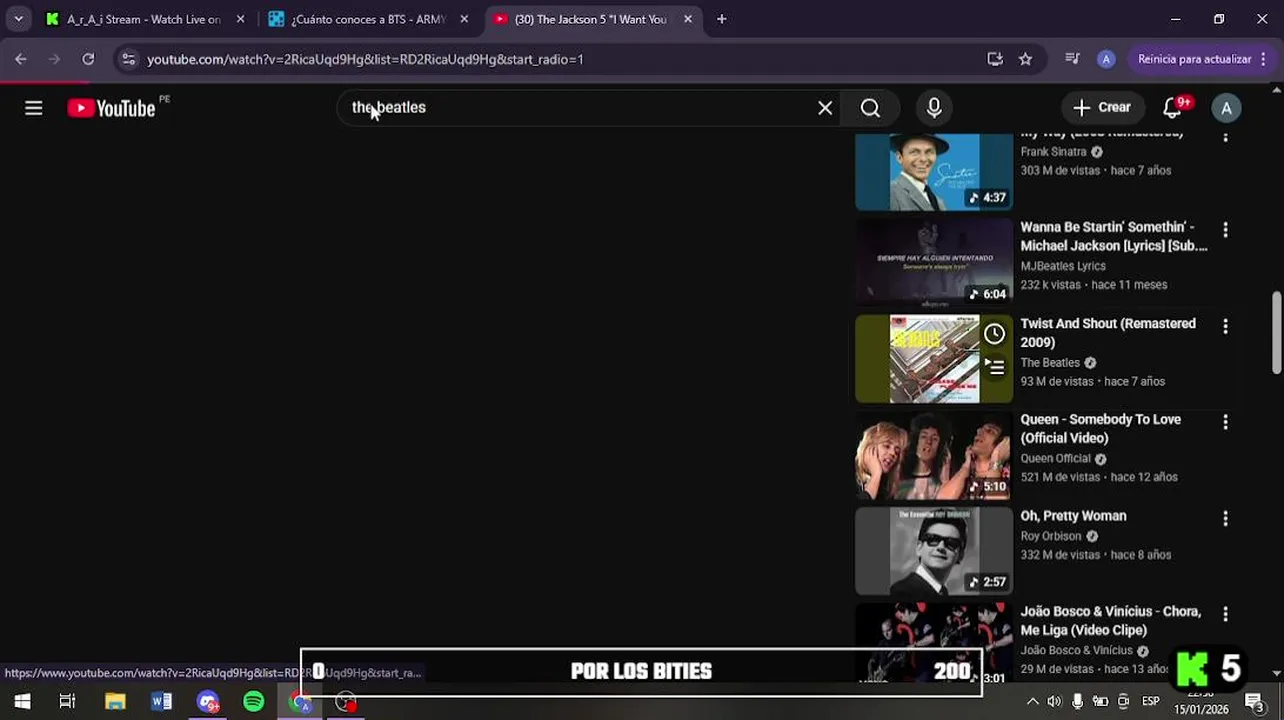
Task: Click the browser back arrow
Action: coord(21,59)
